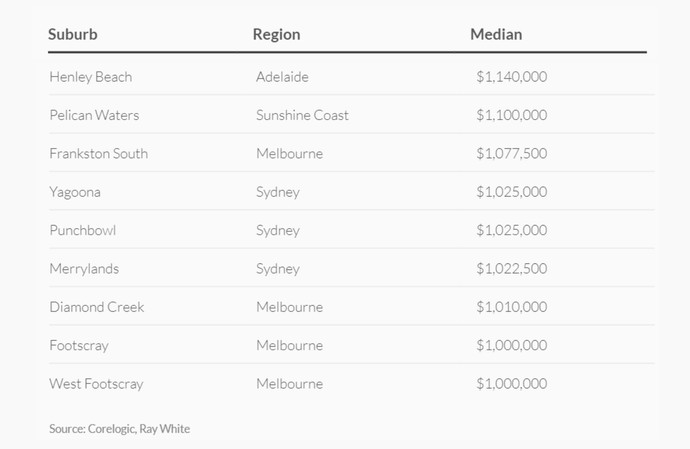Select the $1,010,000 median value
Image resolution: width=690 pixels, height=449 pixels.
coord(511,307)
